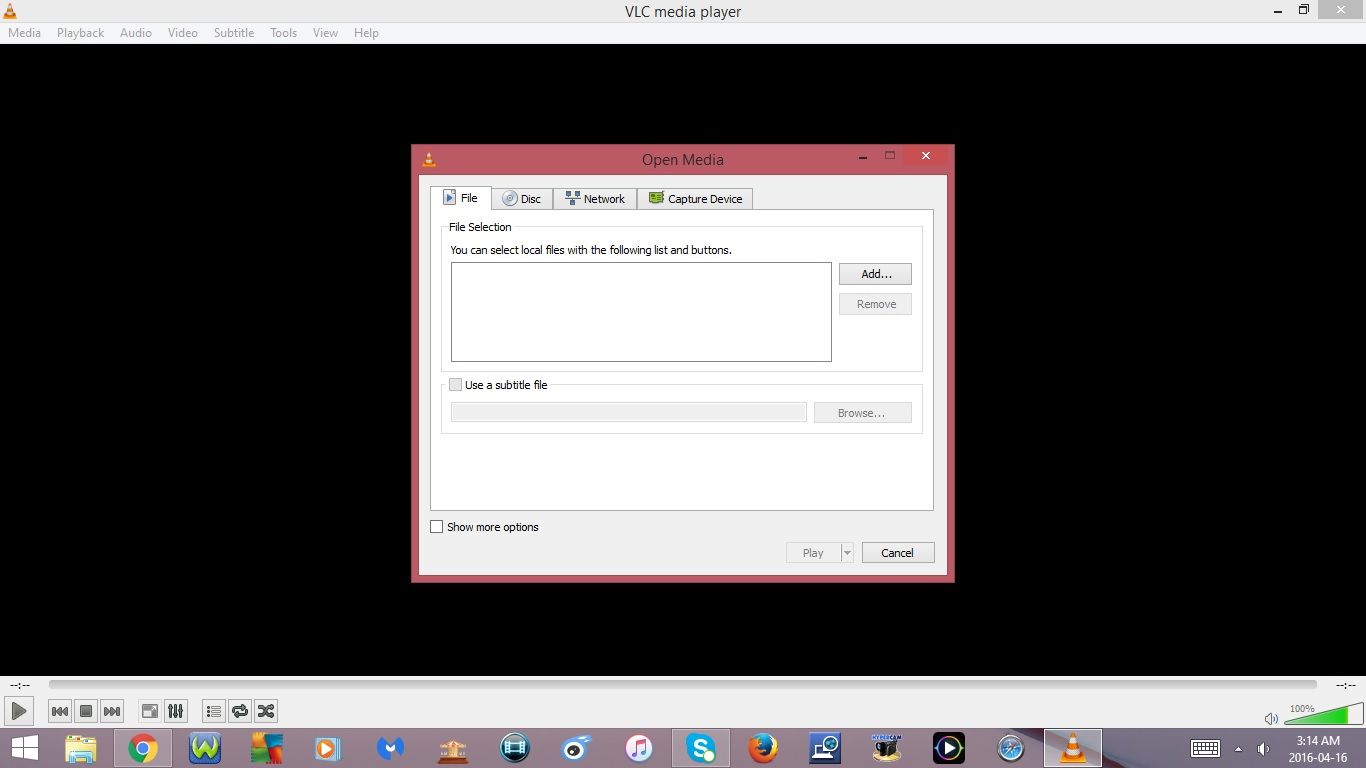1366x768 pixels.
Task: Enable Loop playback
Action: point(239,710)
